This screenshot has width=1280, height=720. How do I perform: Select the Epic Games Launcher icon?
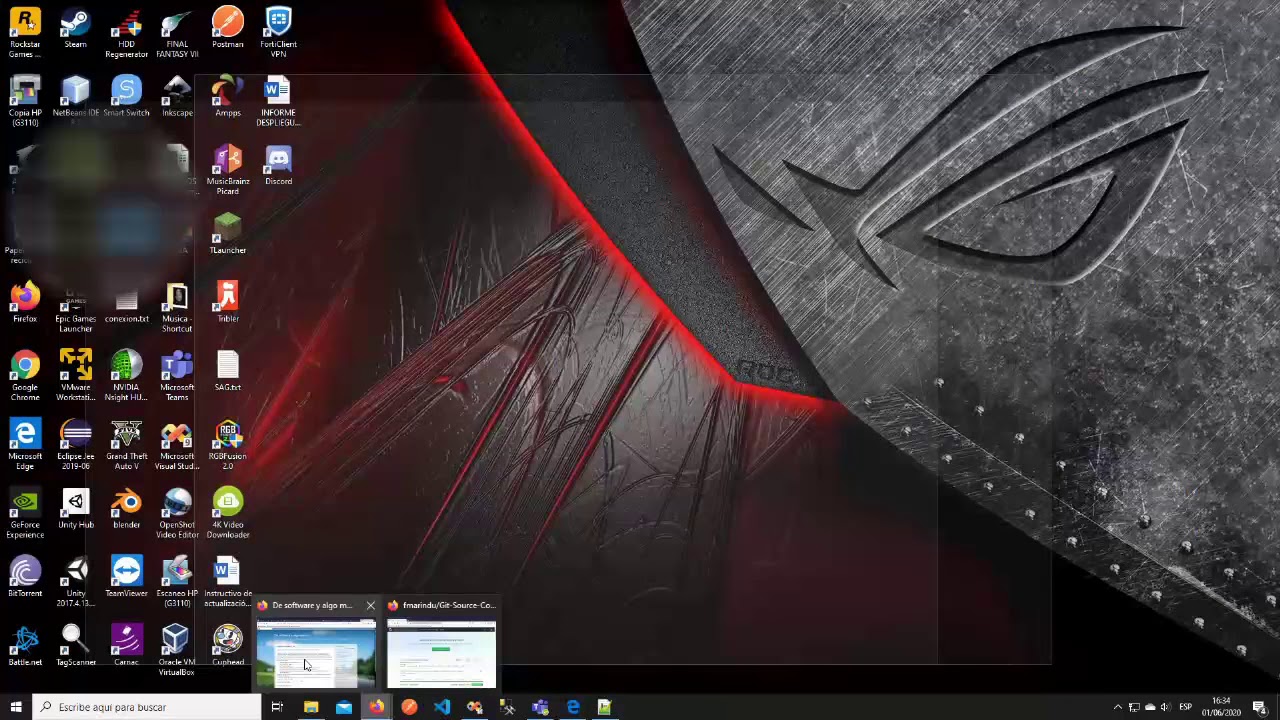click(75, 307)
